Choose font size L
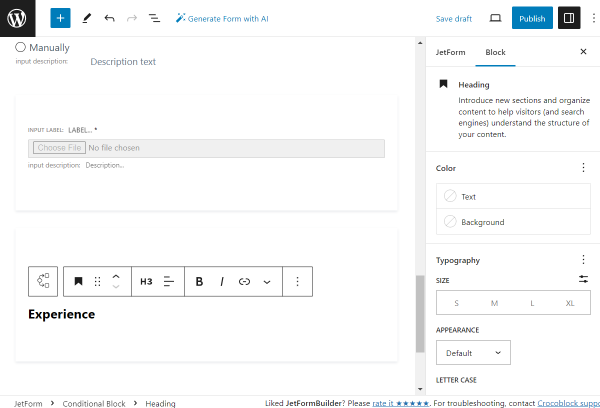600x408 pixels. (x=532, y=303)
